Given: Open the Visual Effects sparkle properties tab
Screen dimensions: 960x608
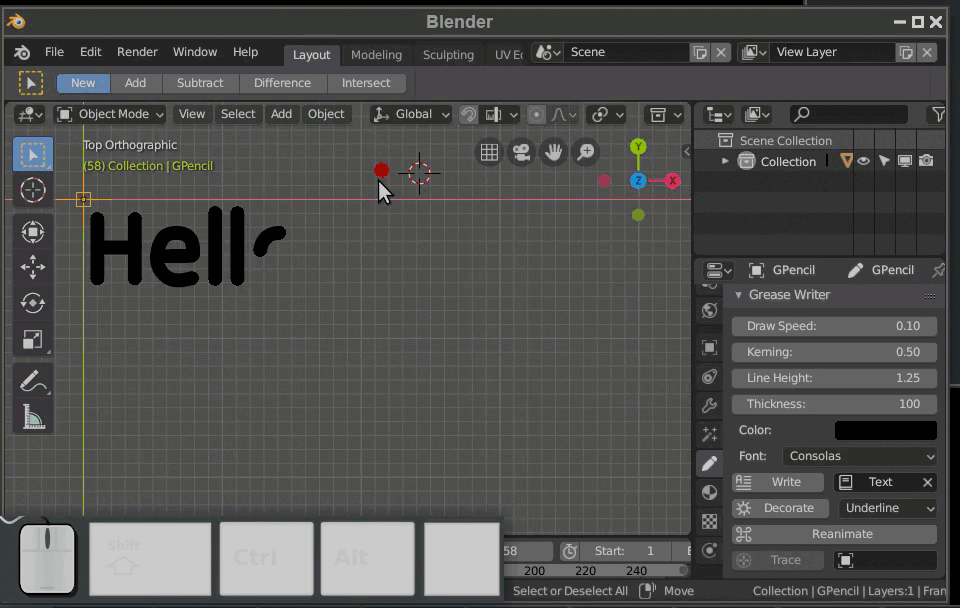Looking at the screenshot, I should [709, 434].
